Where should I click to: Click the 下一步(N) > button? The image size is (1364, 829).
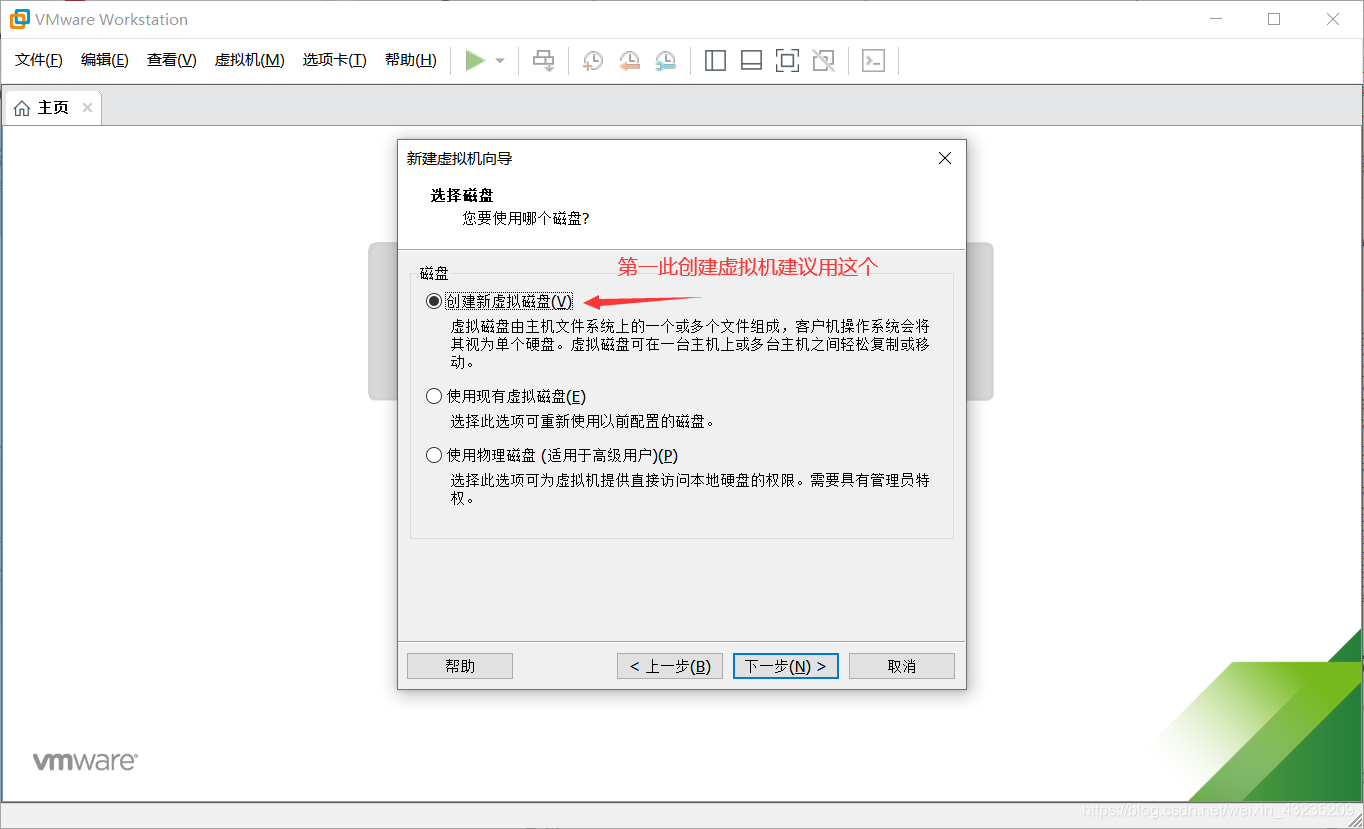(786, 666)
